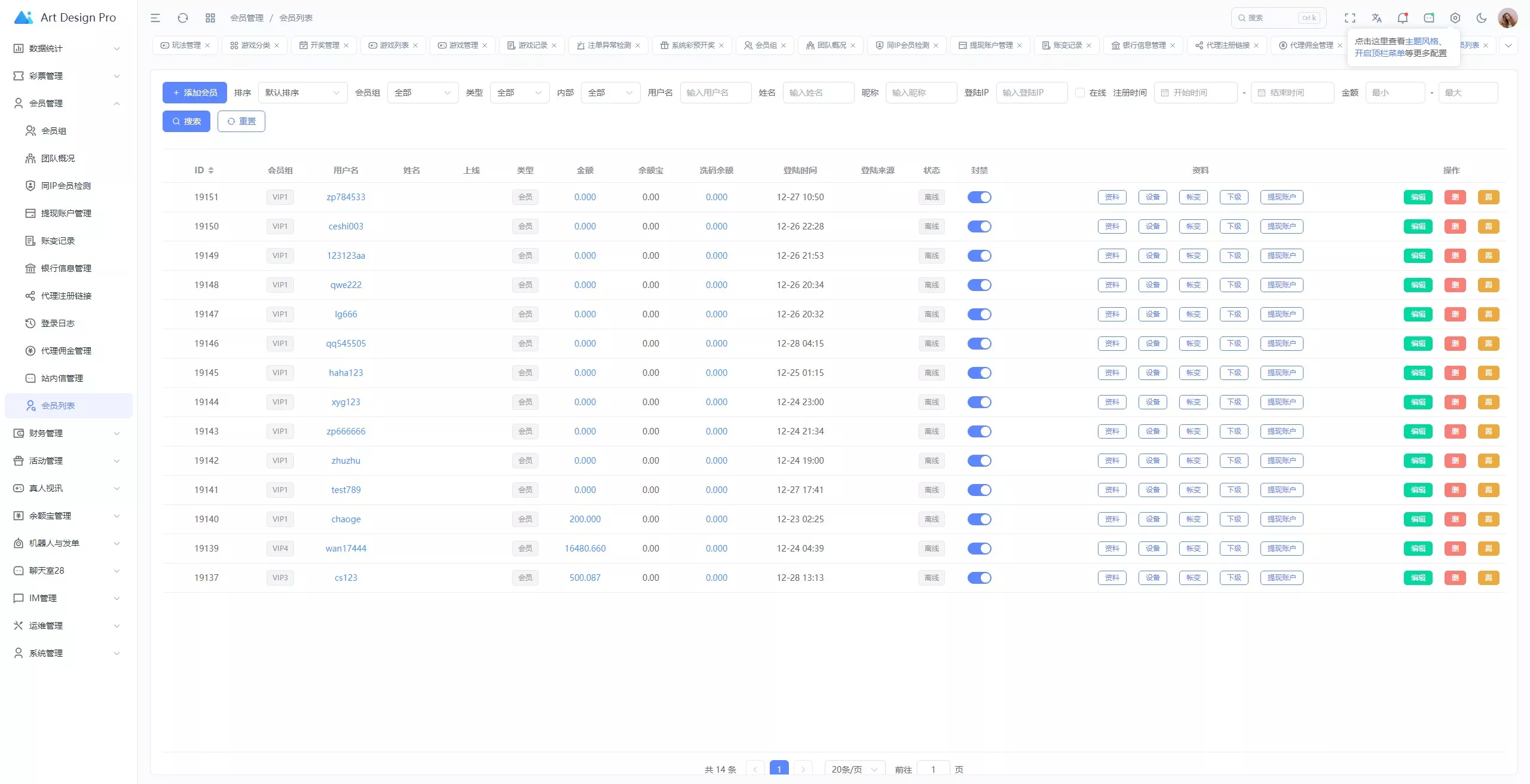Switch to dark mode moon icon
1530x784 pixels.
coord(1482,18)
